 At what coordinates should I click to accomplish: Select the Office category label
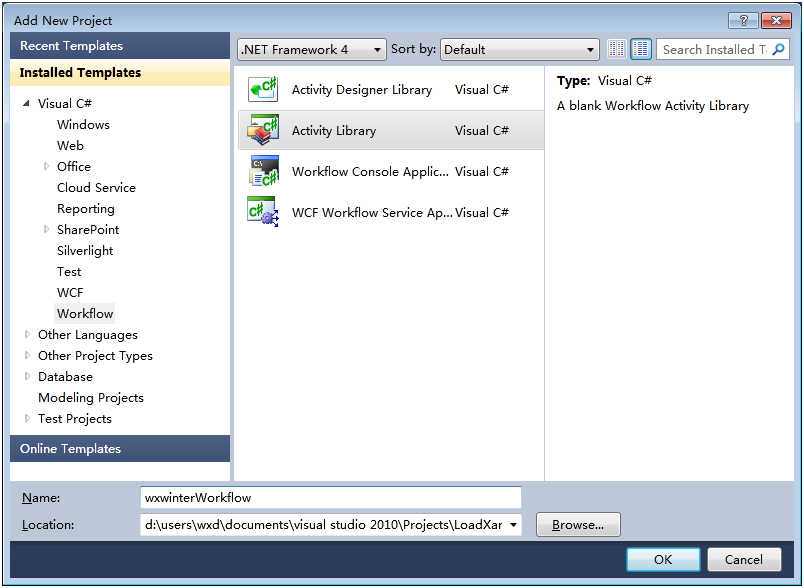click(x=74, y=167)
